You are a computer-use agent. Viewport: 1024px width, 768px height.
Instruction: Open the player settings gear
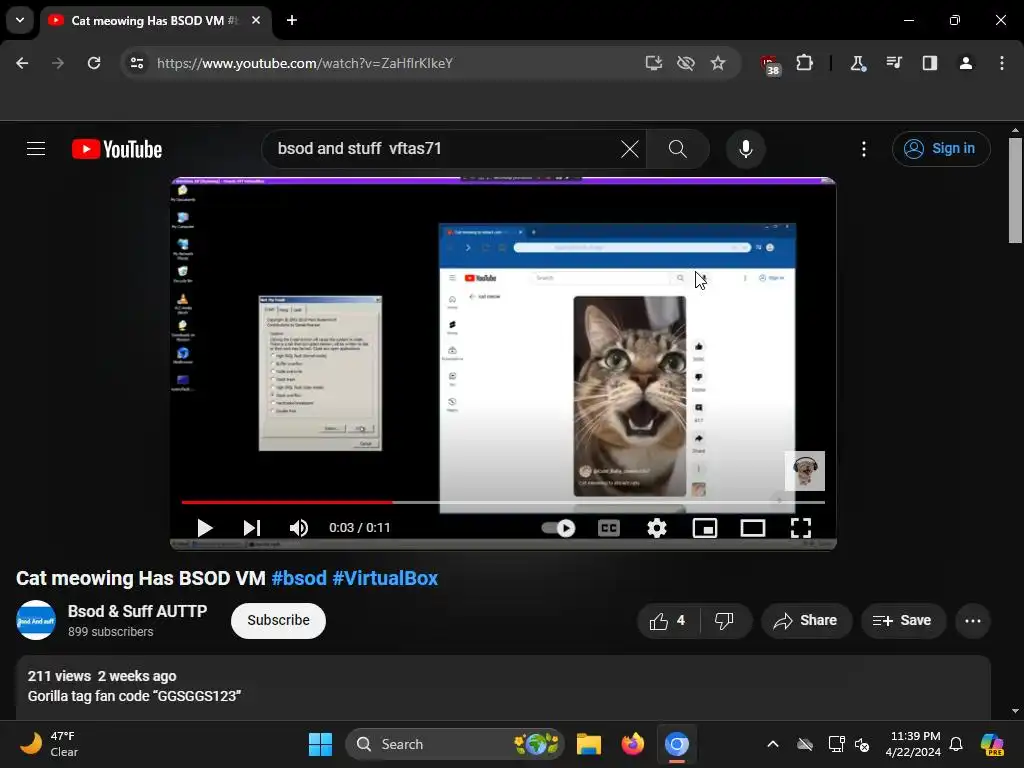[x=656, y=528]
